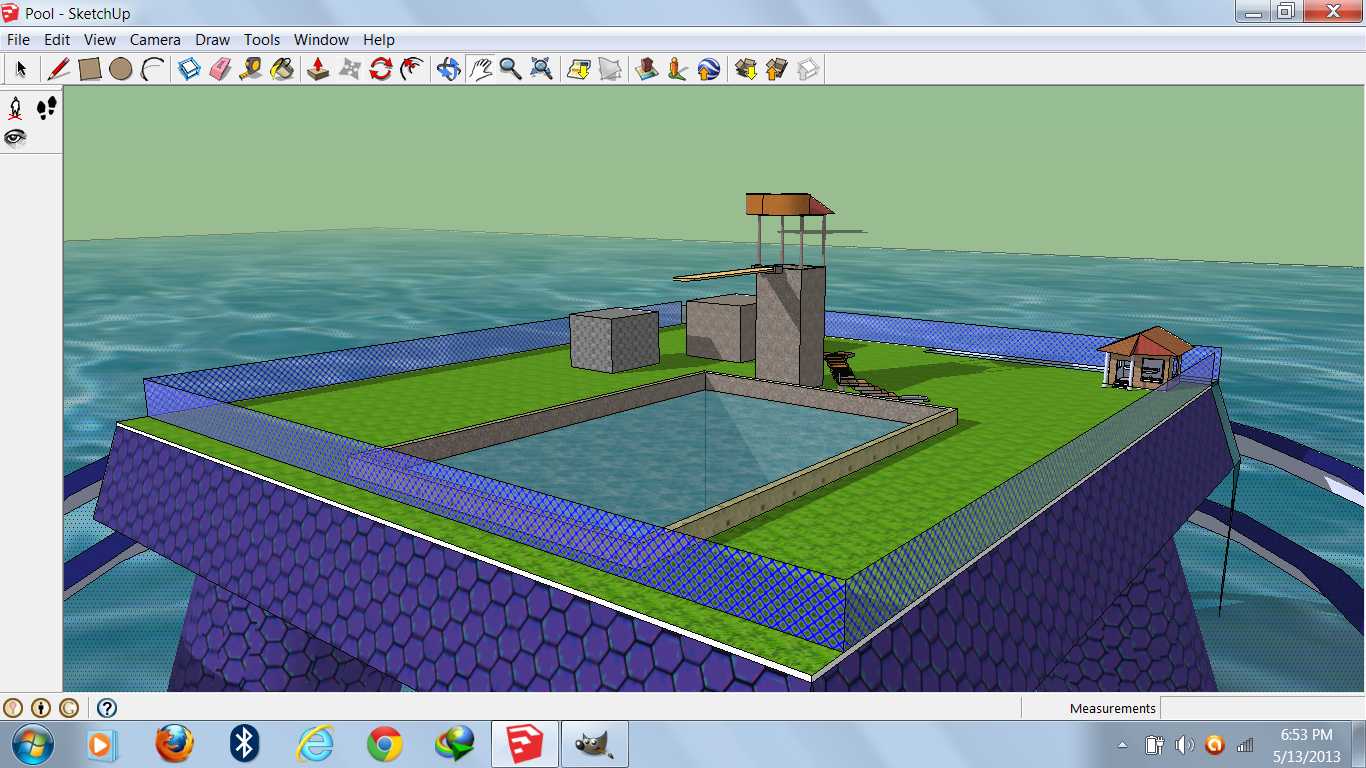Preview model in Google Earth
The width and height of the screenshot is (1366, 768).
pyautogui.click(x=709, y=69)
